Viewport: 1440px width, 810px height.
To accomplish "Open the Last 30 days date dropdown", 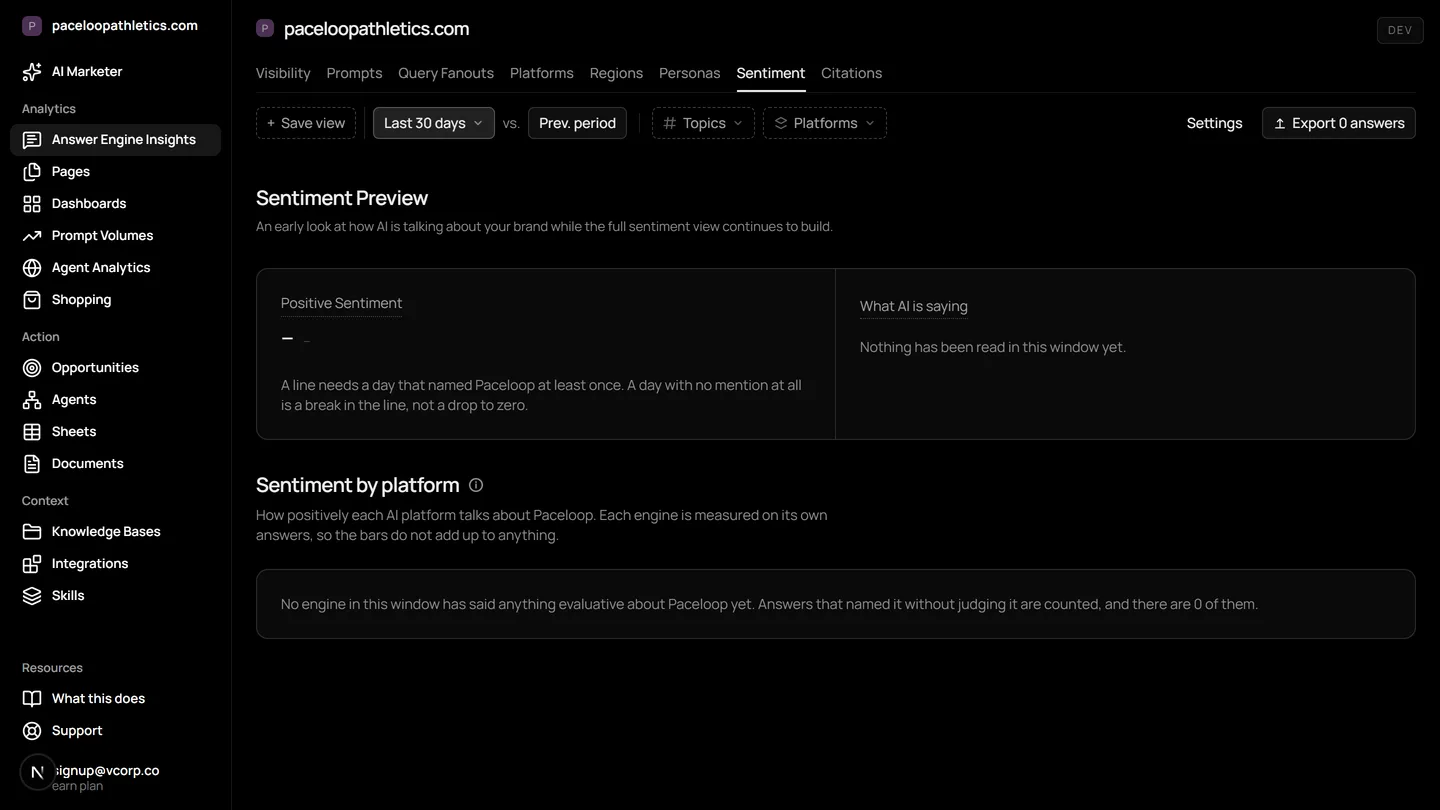I will 434,123.
